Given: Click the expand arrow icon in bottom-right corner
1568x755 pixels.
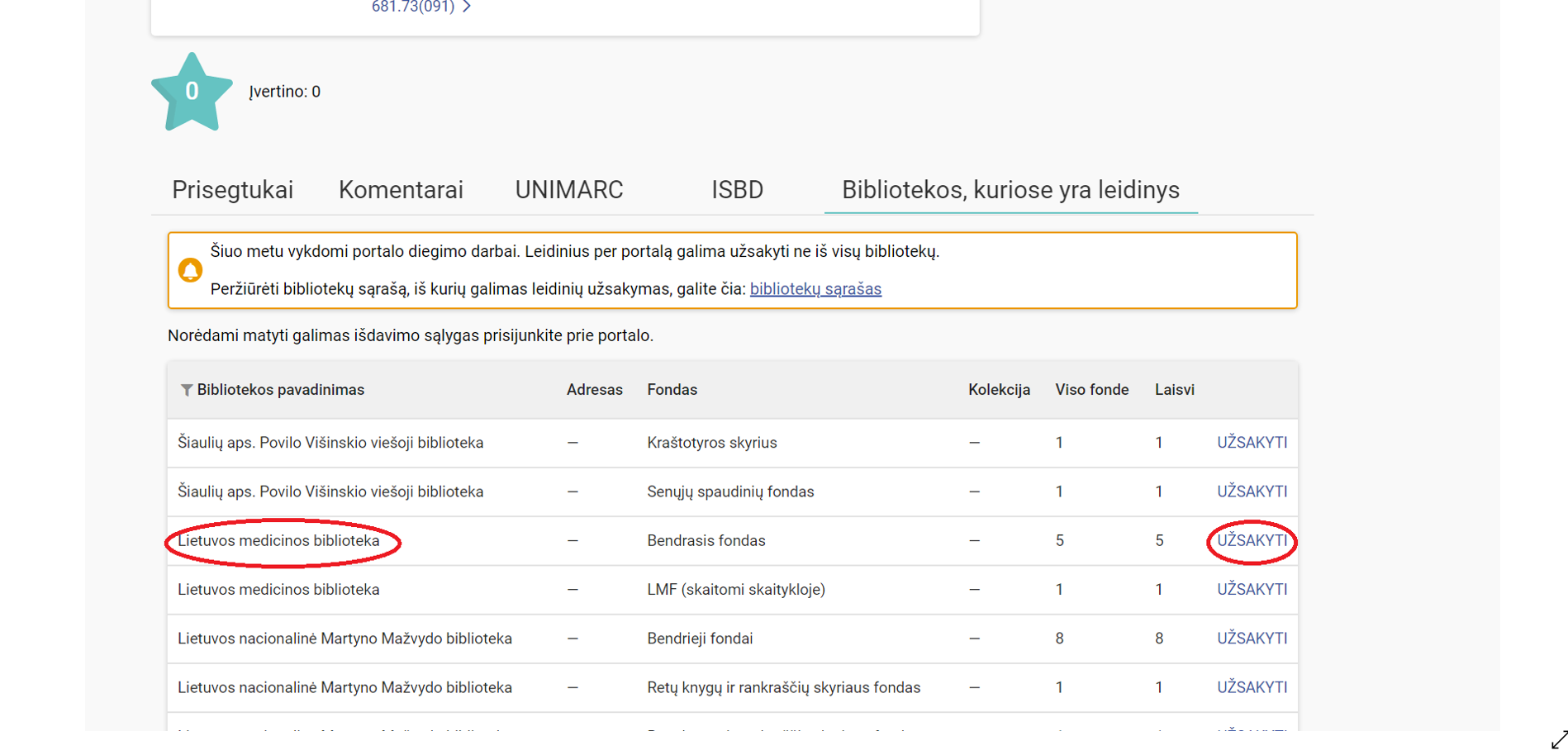Looking at the screenshot, I should [1558, 739].
